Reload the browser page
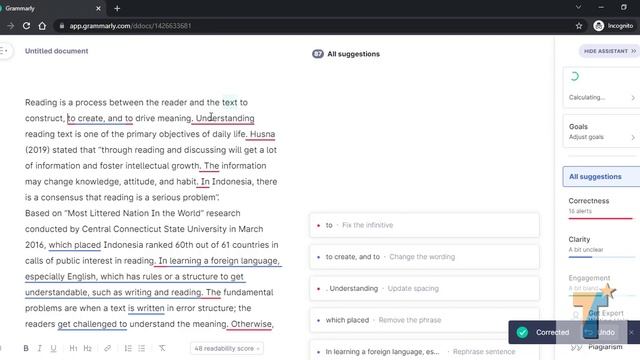 click(x=26, y=26)
